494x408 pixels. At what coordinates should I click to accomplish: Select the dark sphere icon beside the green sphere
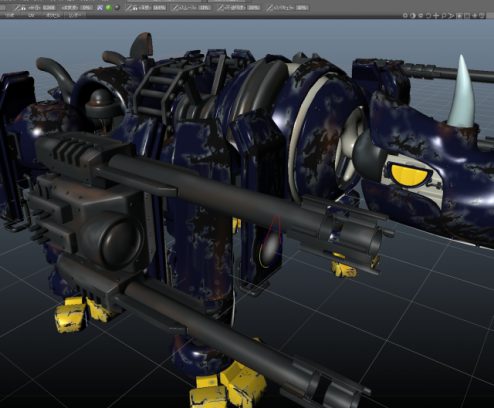117,7
